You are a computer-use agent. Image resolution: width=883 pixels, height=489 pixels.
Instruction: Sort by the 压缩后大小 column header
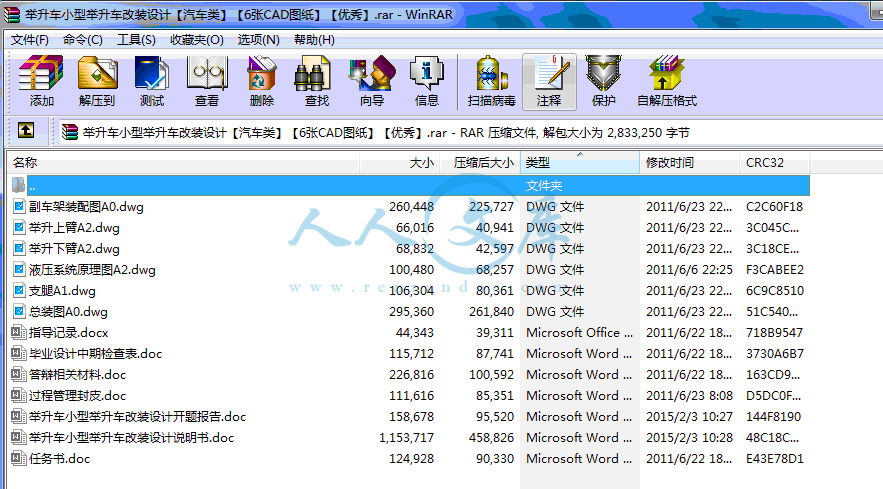tap(480, 163)
